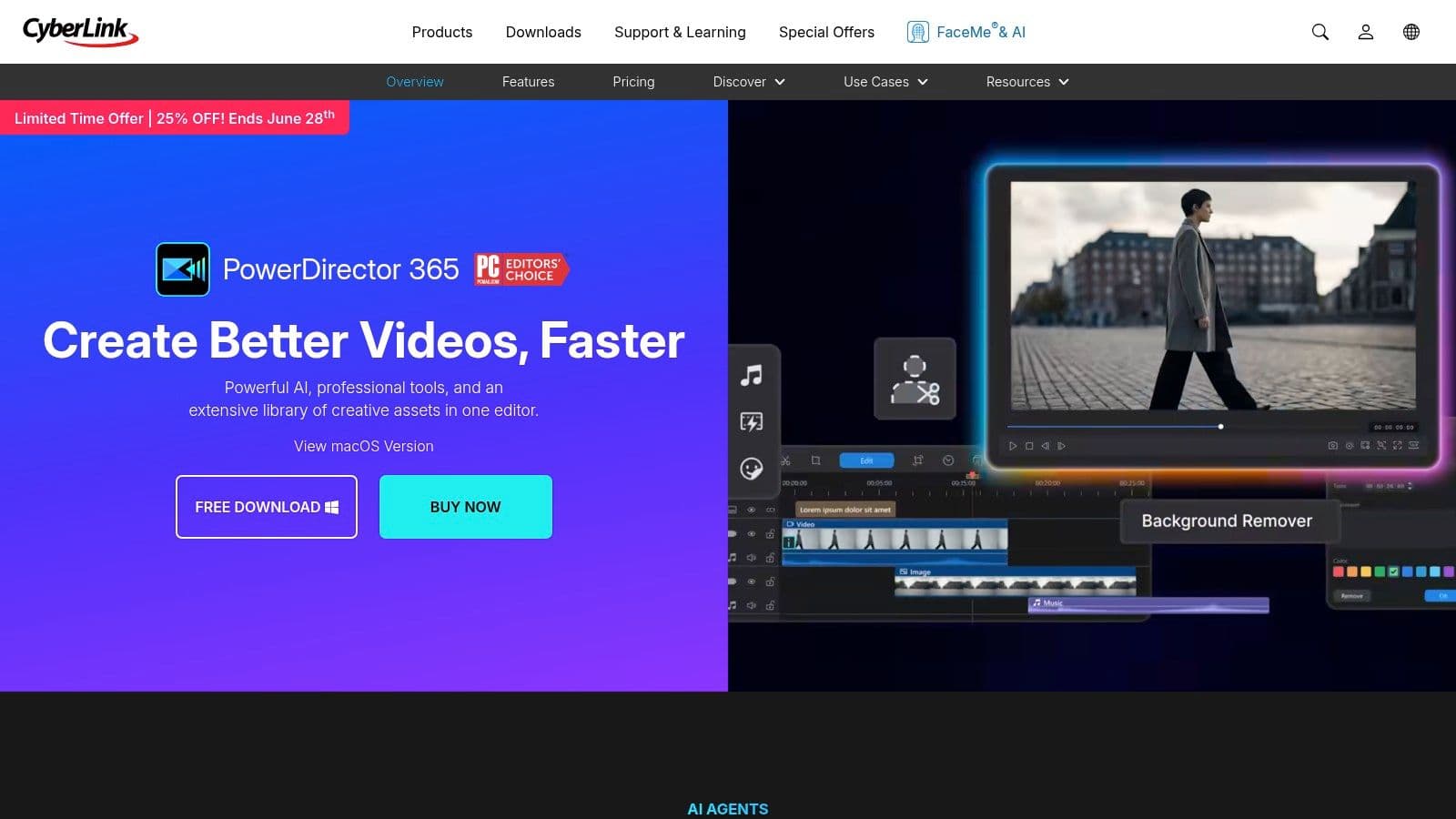Select the Lorem ipsum title clip
1456x819 pixels.
(845, 510)
